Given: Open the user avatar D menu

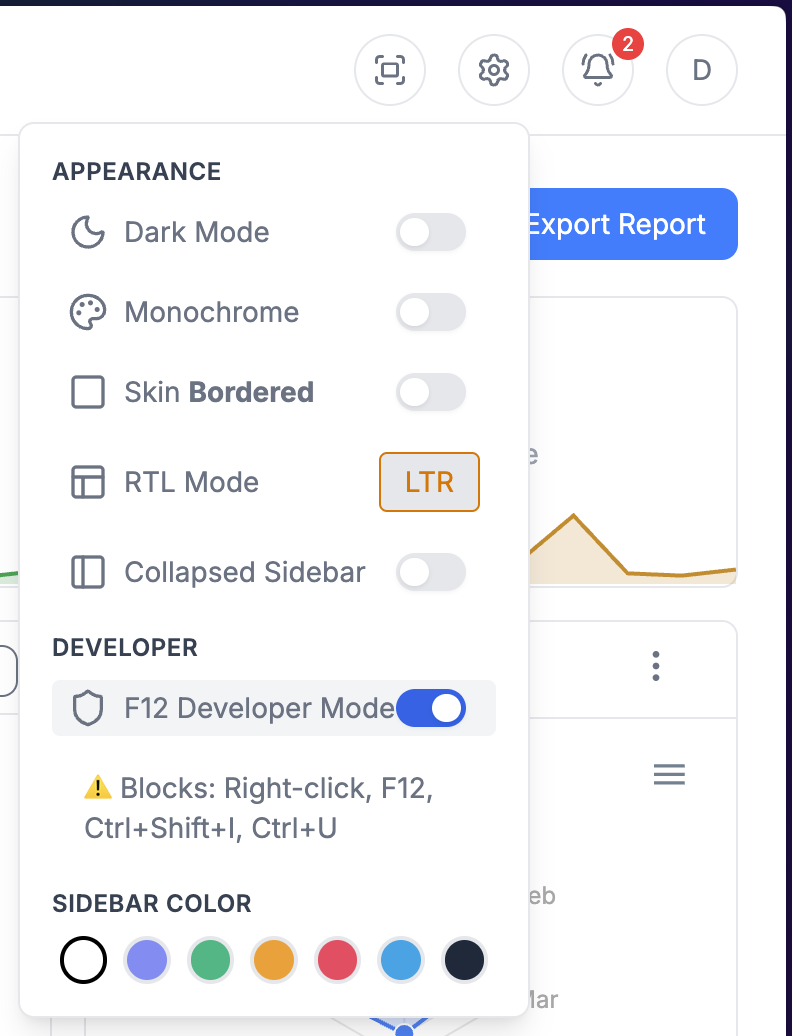Looking at the screenshot, I should [x=702, y=70].
